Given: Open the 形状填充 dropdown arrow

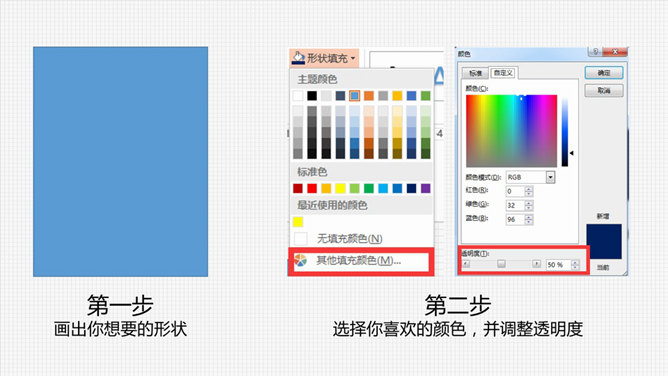Looking at the screenshot, I should [353, 58].
